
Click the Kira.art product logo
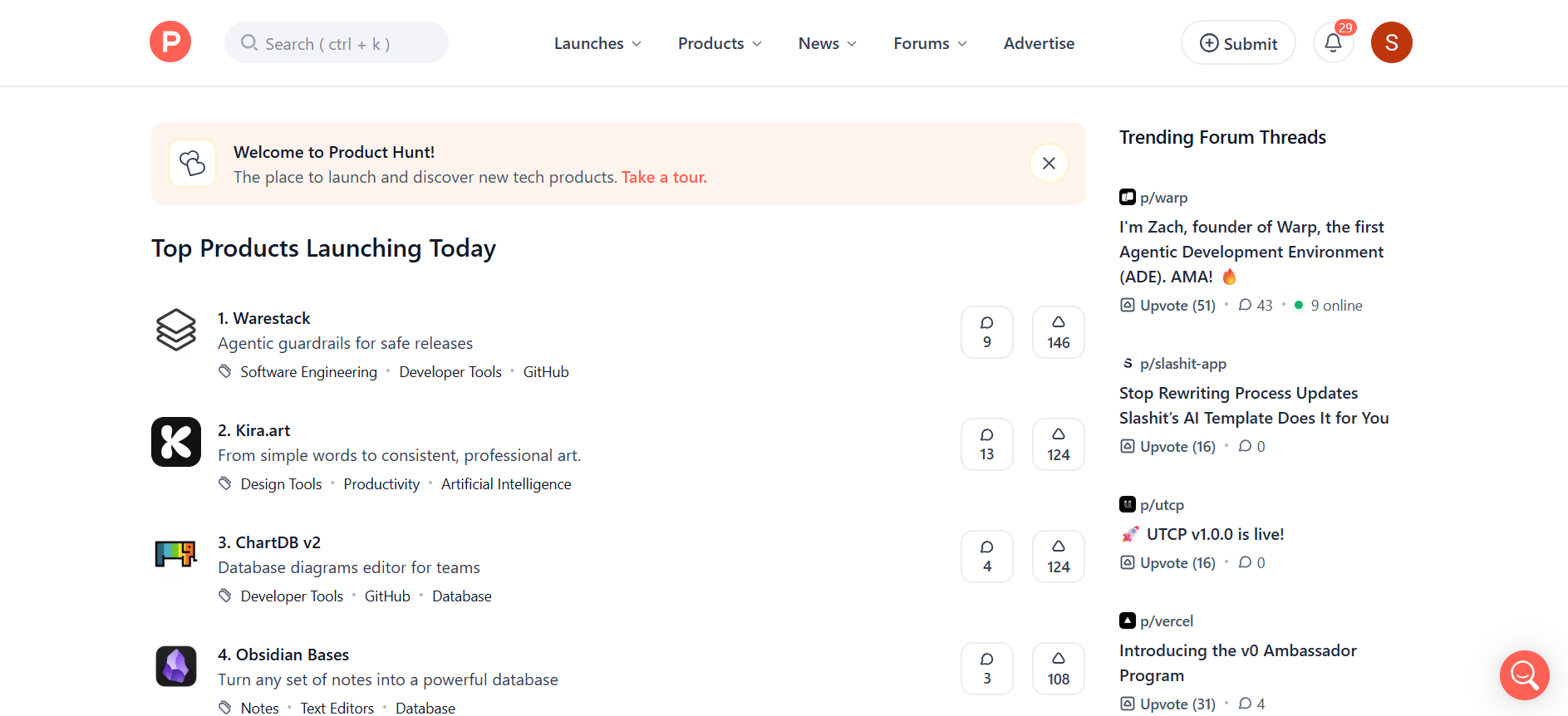176,442
